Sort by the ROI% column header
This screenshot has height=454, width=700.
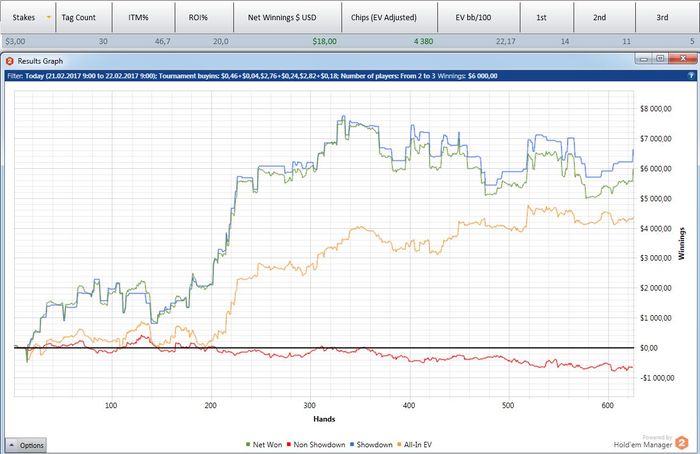click(x=204, y=17)
